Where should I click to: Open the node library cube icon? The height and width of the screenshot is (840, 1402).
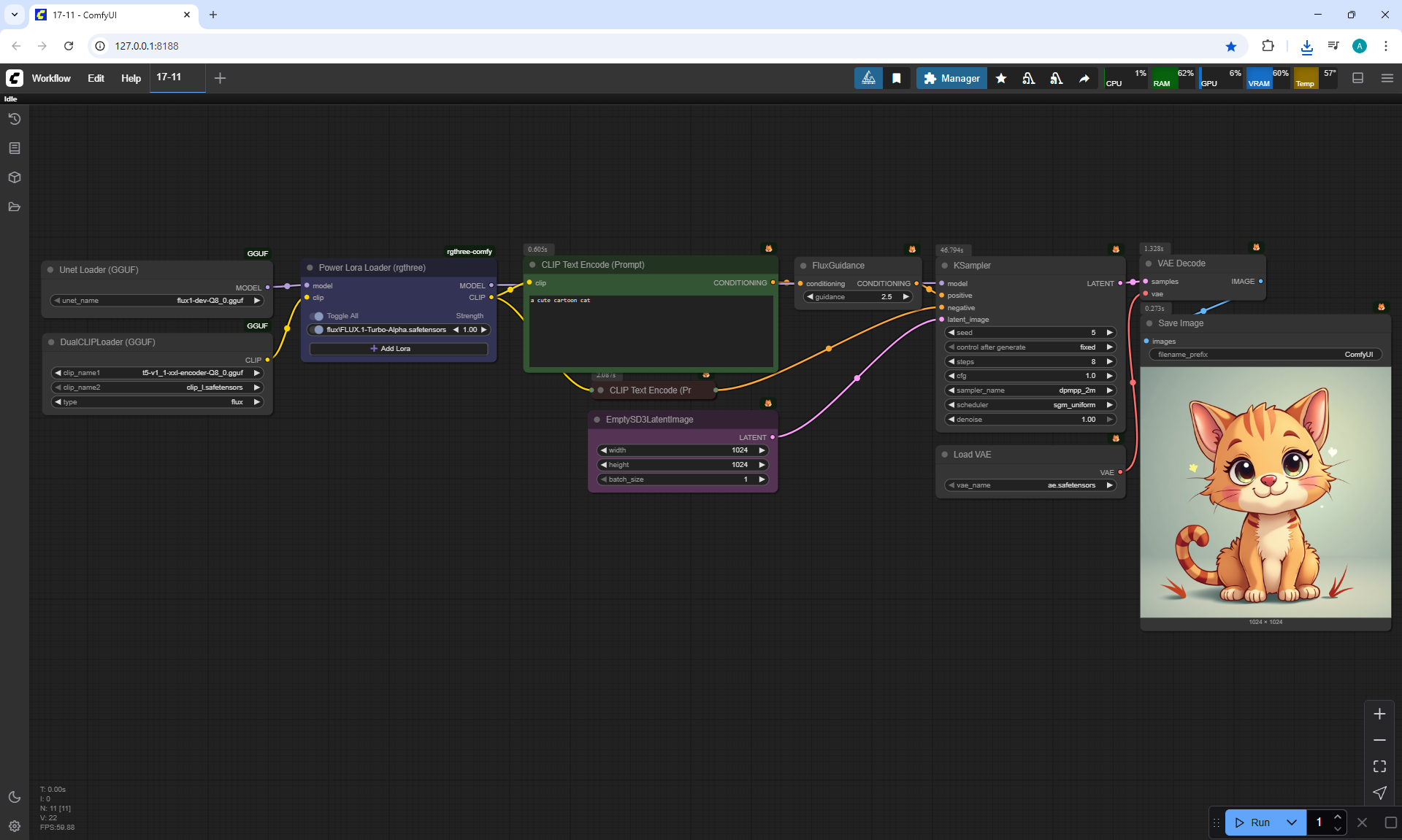point(15,177)
